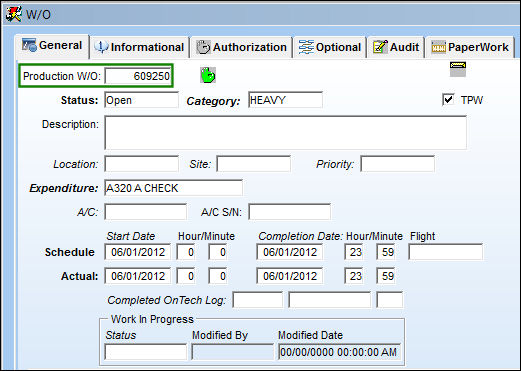Go to the Audit tab
The width and height of the screenshot is (521, 371).
(396, 47)
